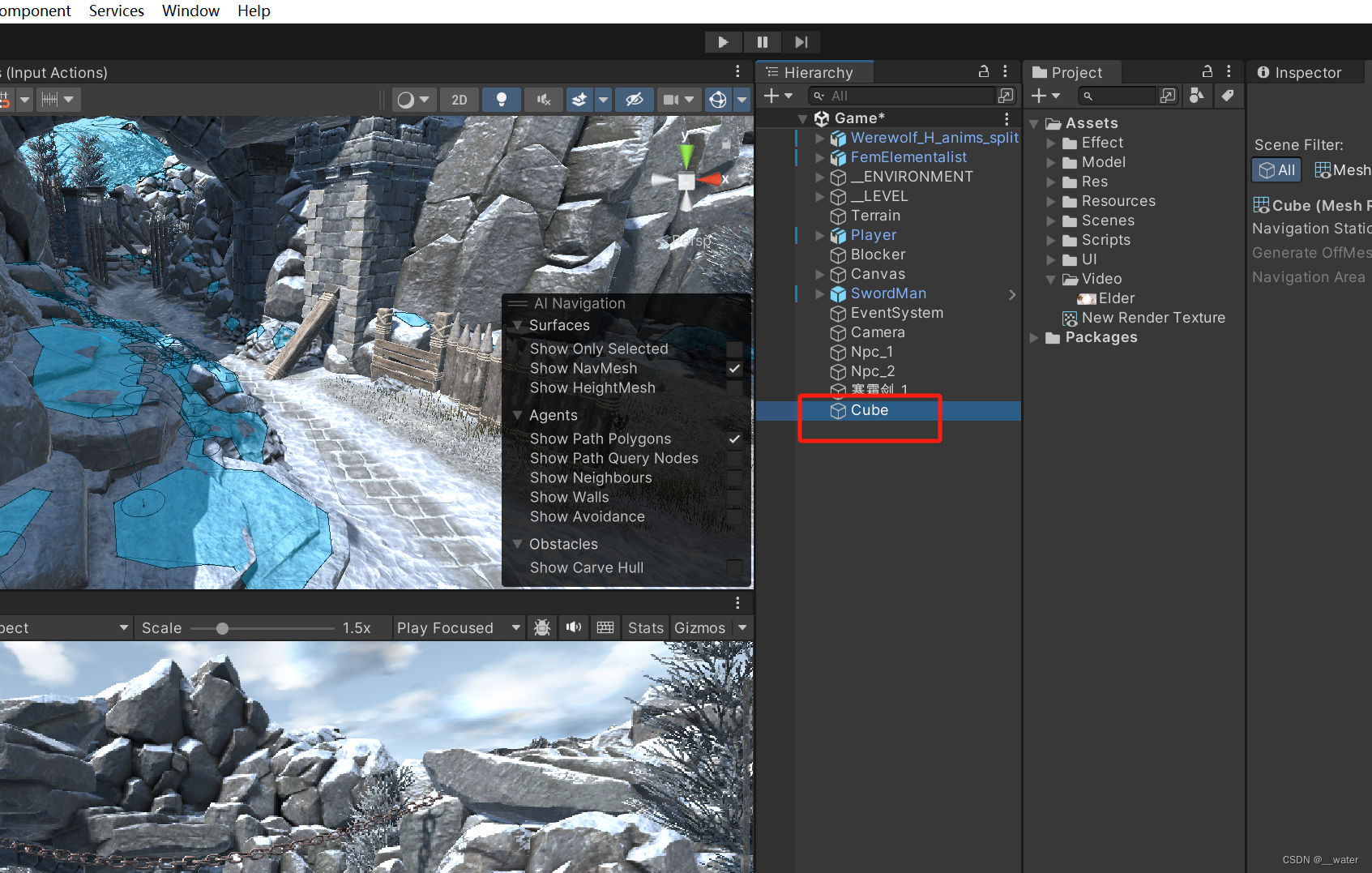Click the All scene filter button
Image resolution: width=1372 pixels, height=873 pixels.
1276,169
